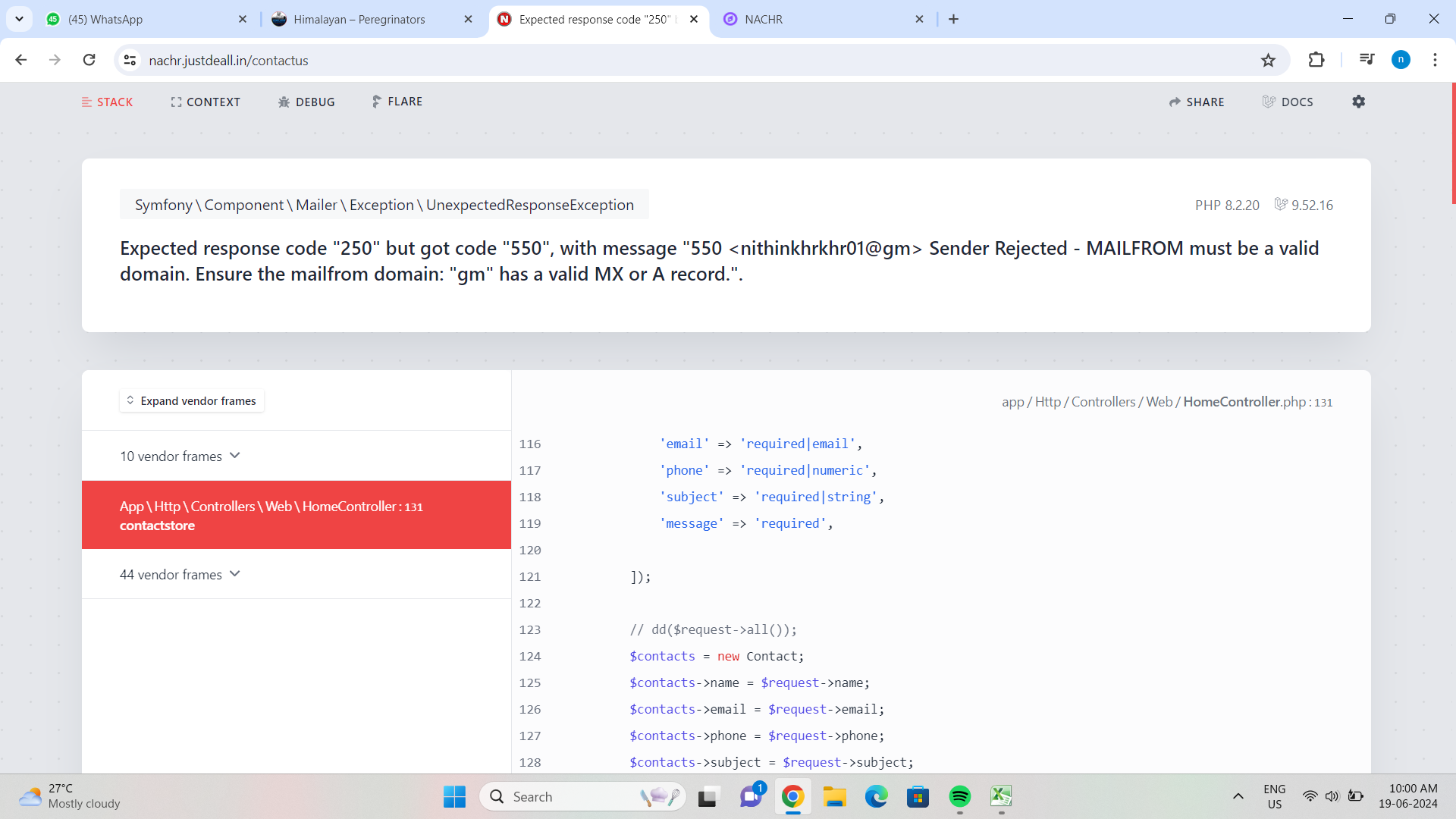Select the DEBUG panel icon

[x=284, y=101]
